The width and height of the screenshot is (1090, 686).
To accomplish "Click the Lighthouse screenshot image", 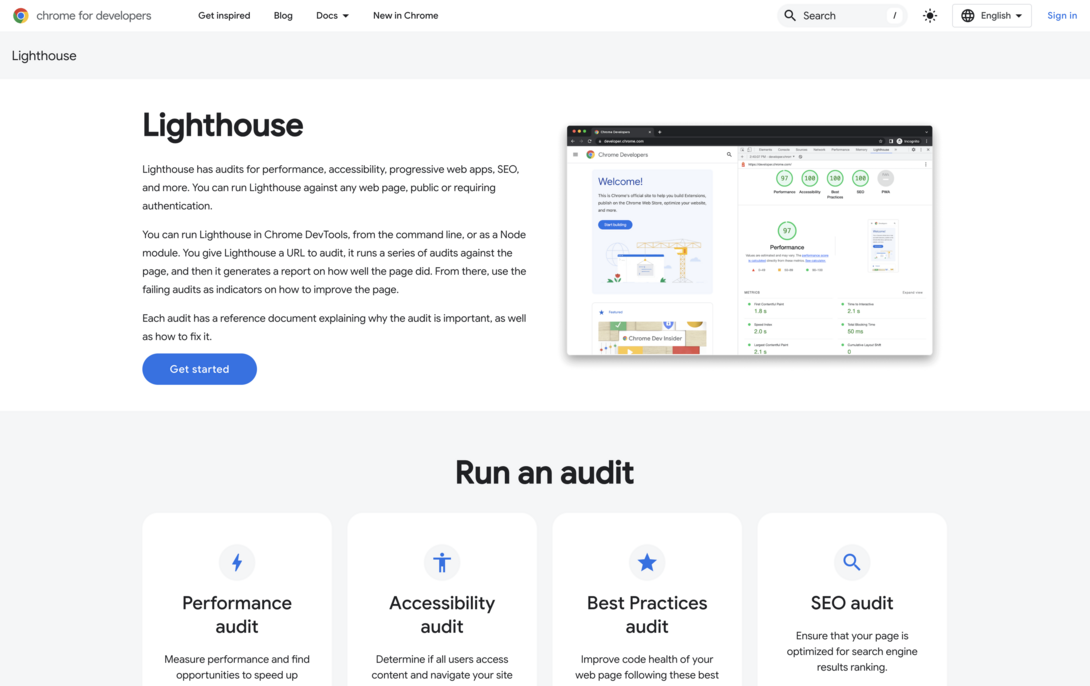I will 748,241.
